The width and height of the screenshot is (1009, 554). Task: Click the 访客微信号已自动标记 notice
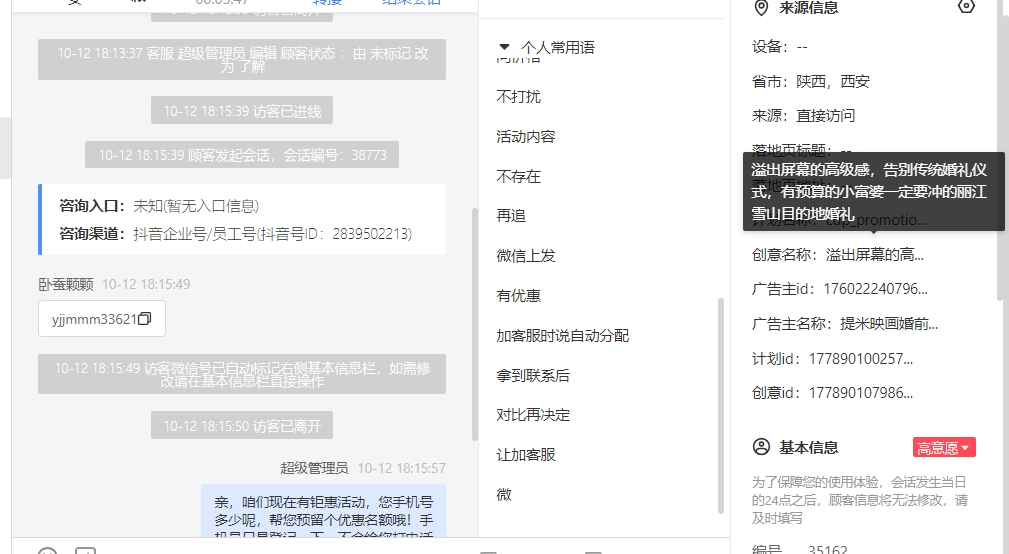click(x=242, y=374)
